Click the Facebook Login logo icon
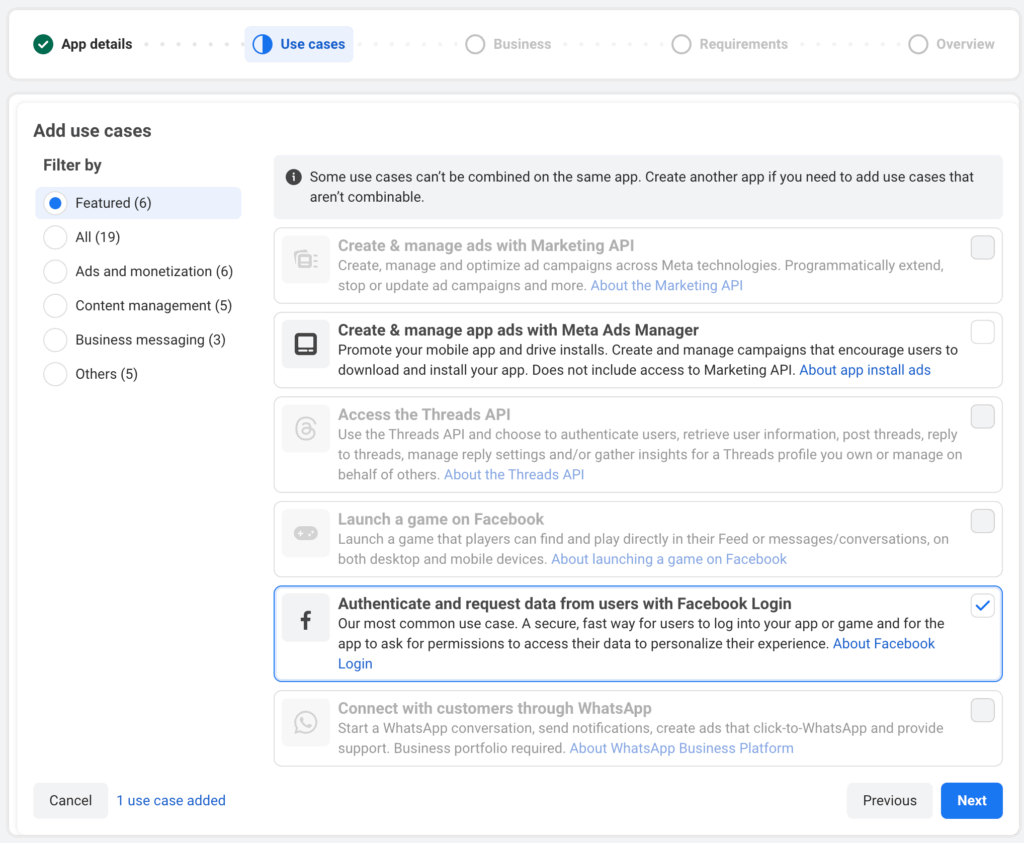 (x=305, y=621)
